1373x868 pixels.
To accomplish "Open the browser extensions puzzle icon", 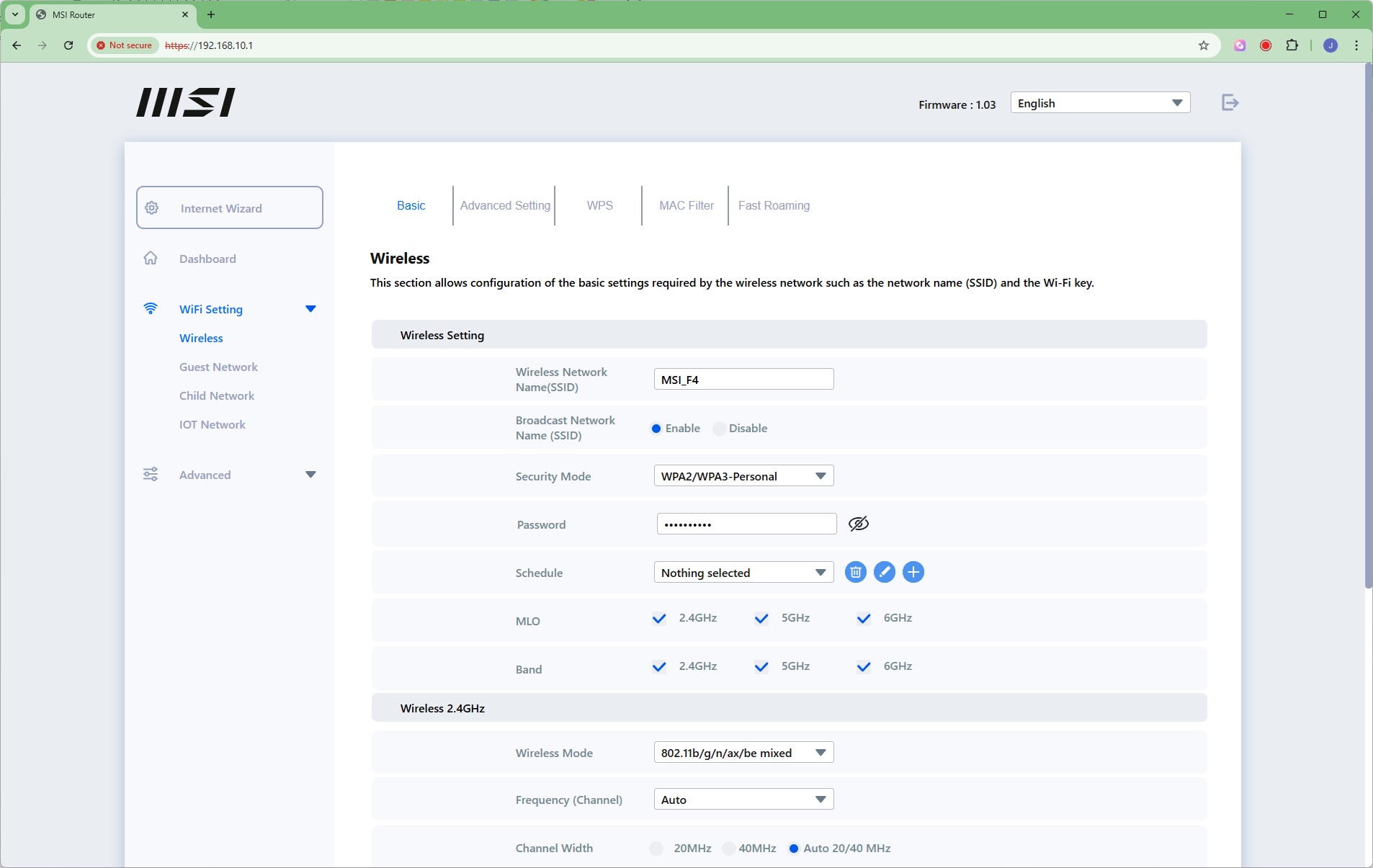I will point(1292,45).
